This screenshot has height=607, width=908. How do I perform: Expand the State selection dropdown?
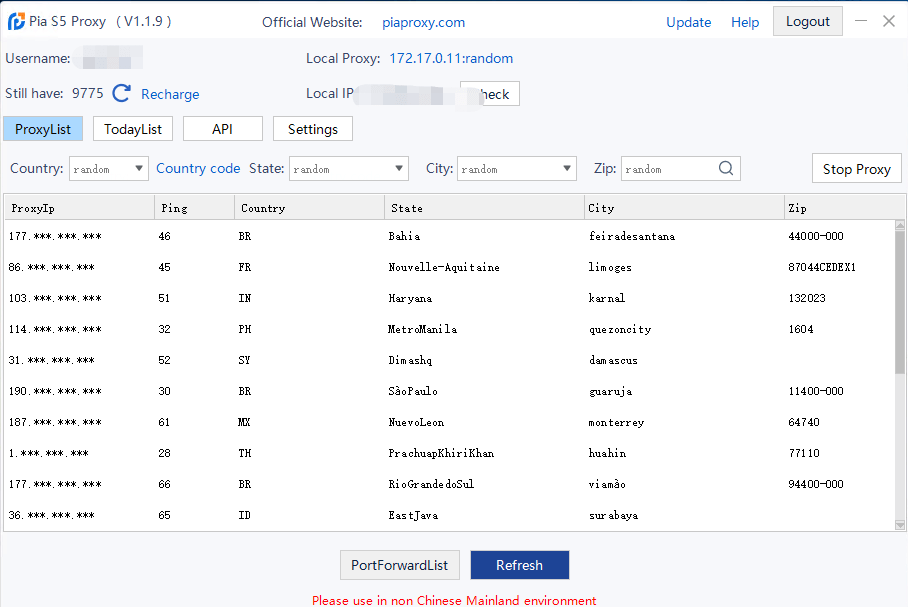tap(347, 168)
